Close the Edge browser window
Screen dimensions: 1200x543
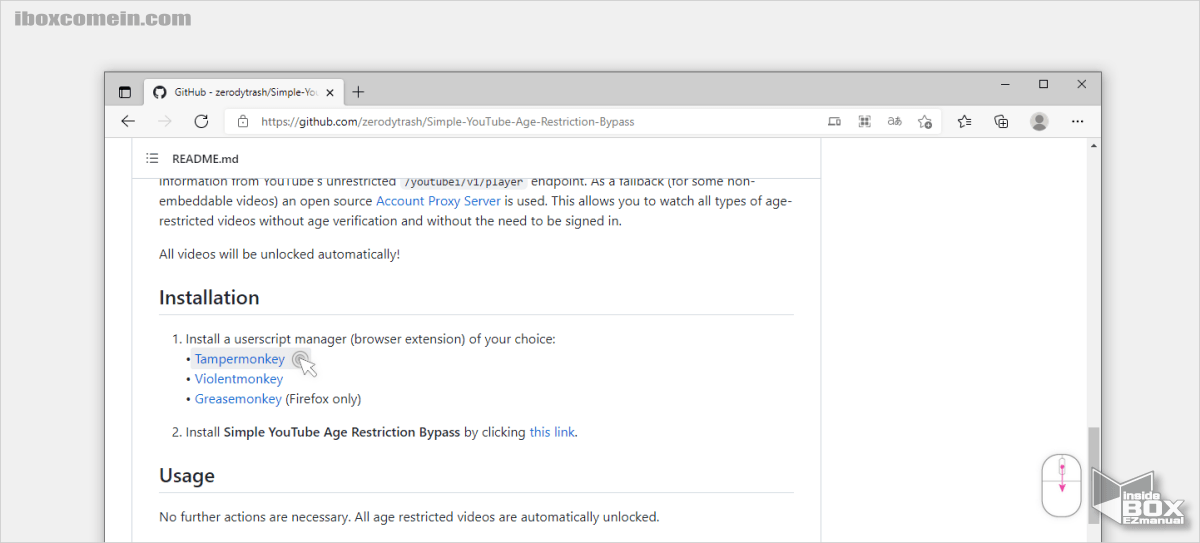[x=1081, y=85]
